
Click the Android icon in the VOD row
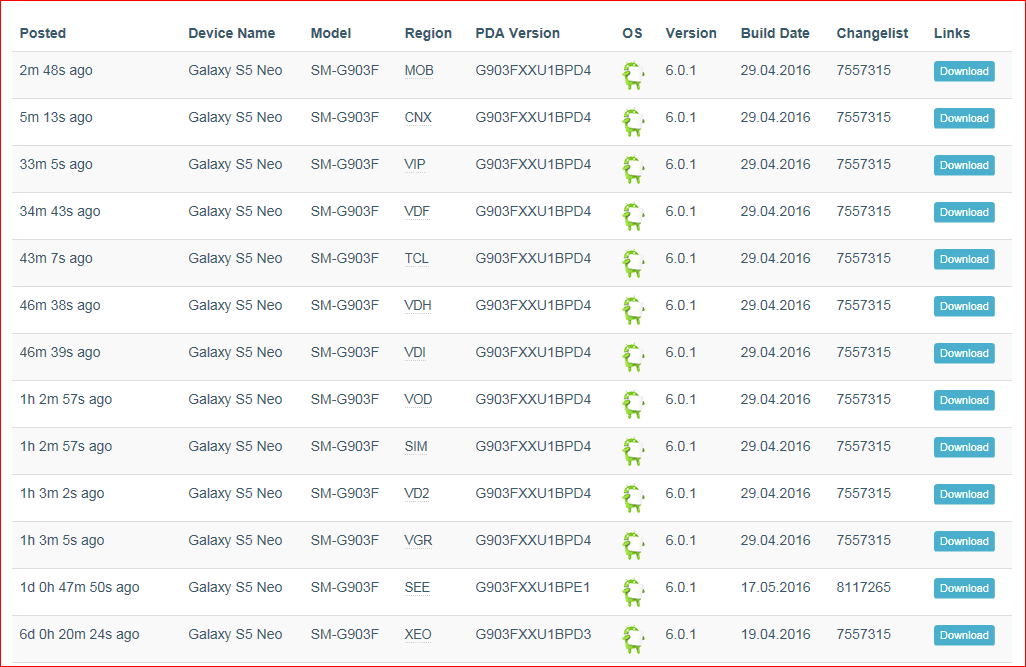tap(633, 405)
